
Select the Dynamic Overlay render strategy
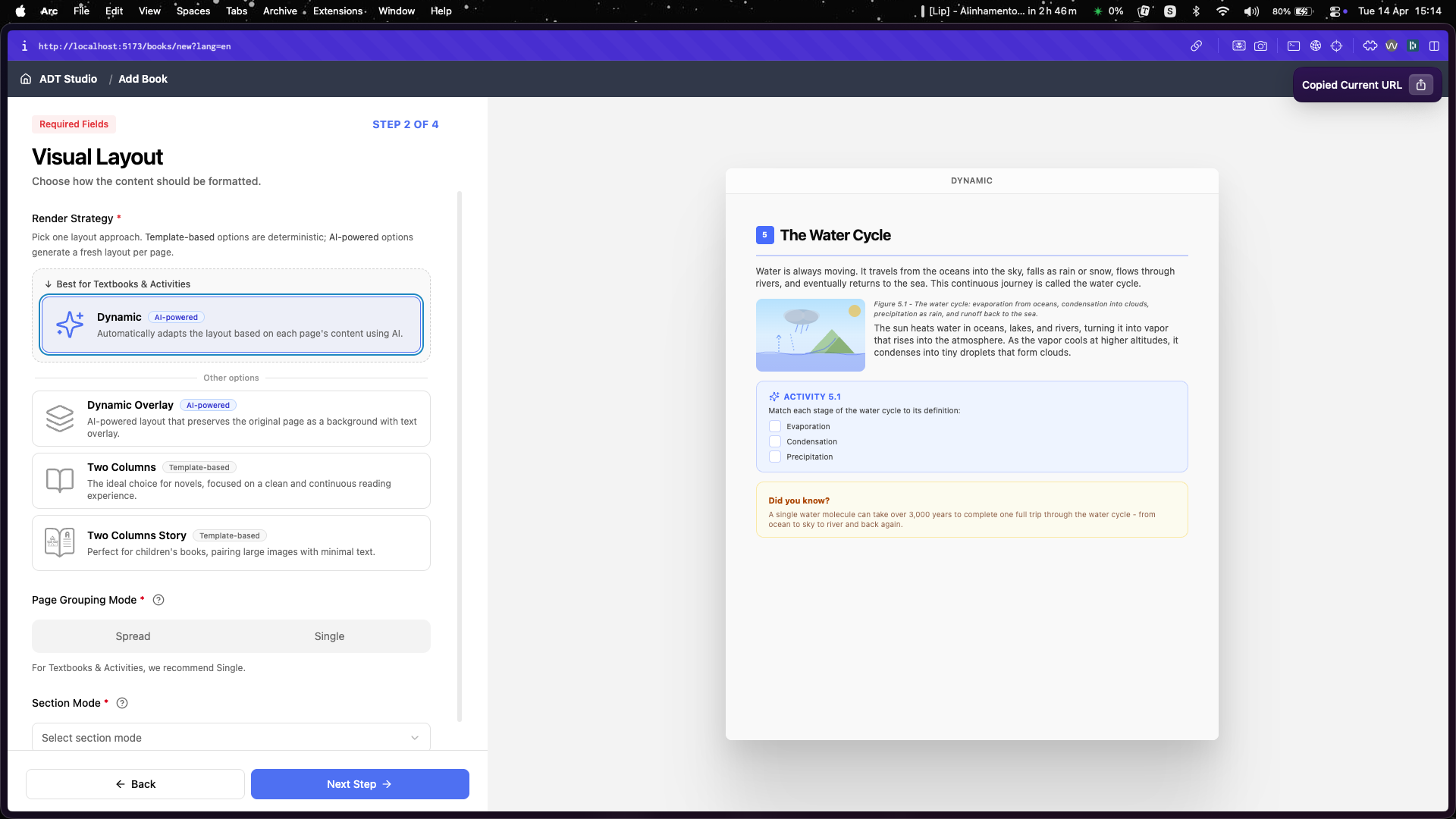coord(231,419)
